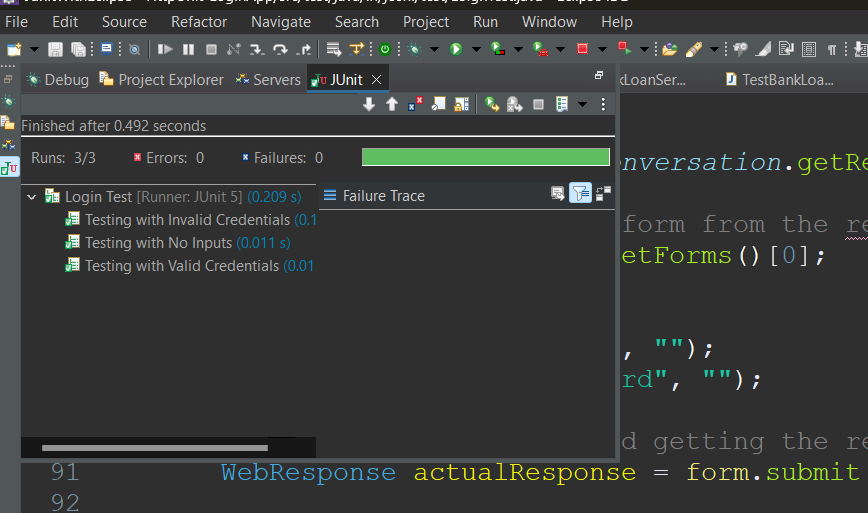Toggle Skip All Breakpoints
The height and width of the screenshot is (513, 868).
pos(135,49)
